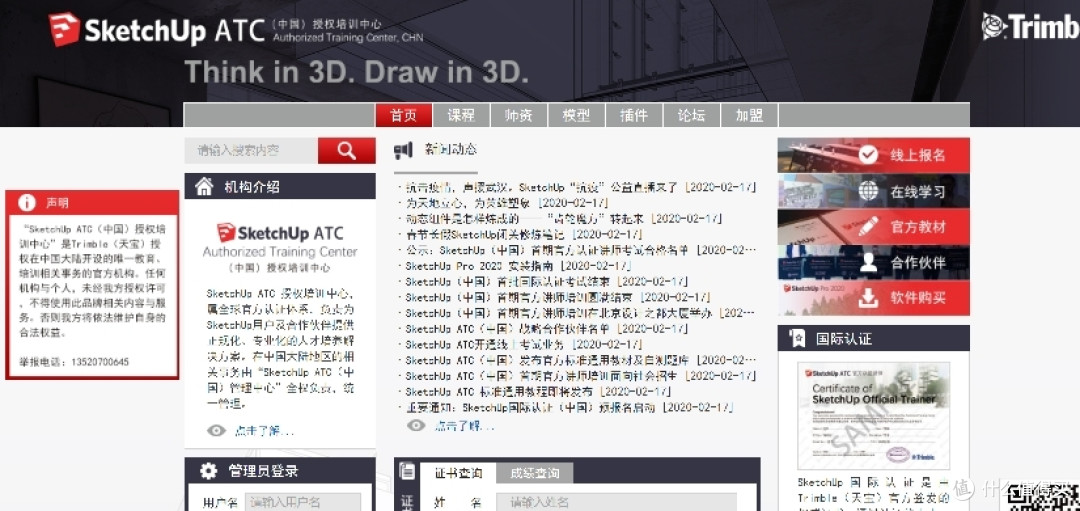Viewport: 1080px width, 511px height.
Task: Click the 合作伙伴 banner button
Action: tap(873, 262)
